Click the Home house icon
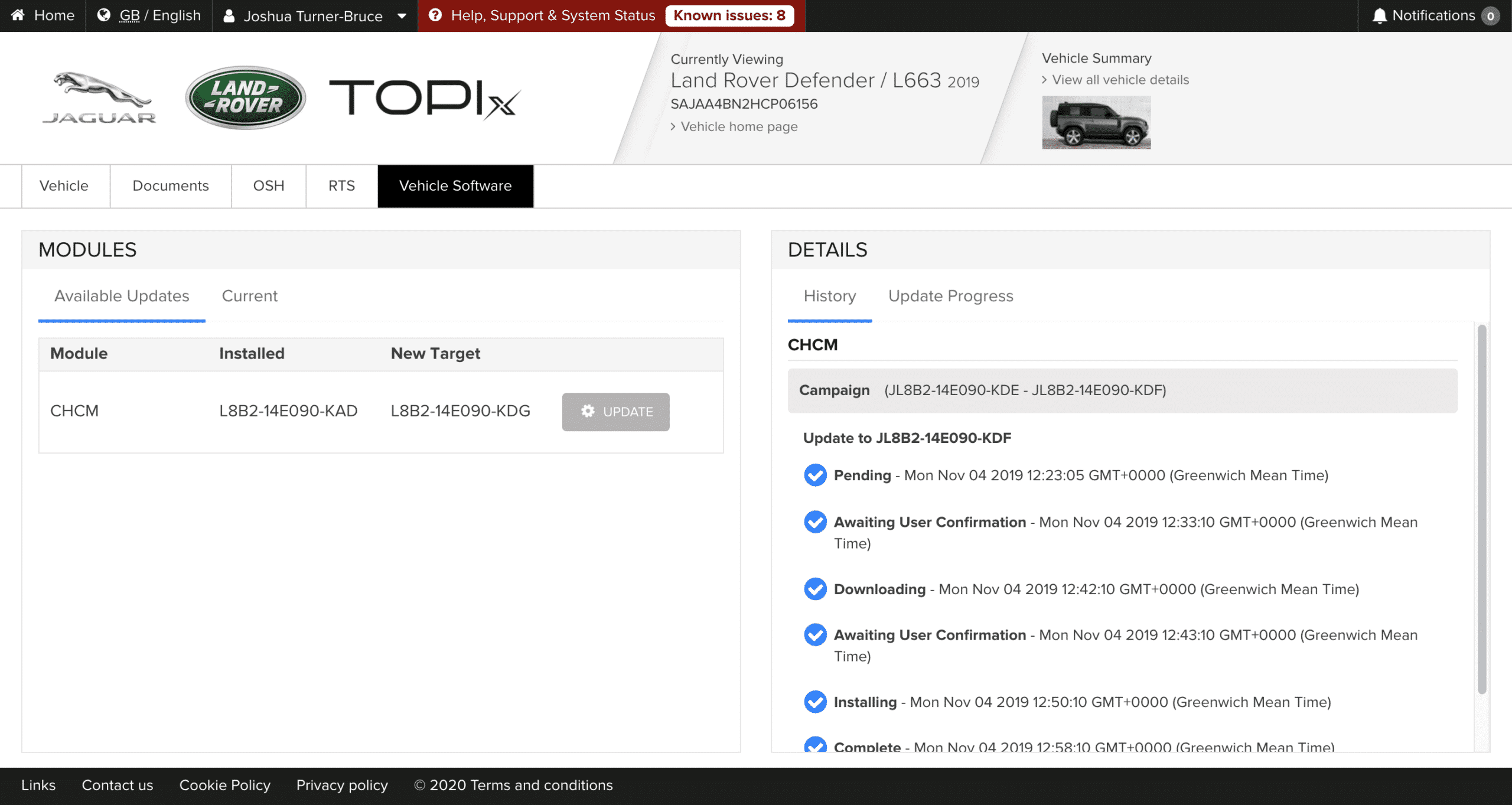The height and width of the screenshot is (805, 1512). click(18, 15)
